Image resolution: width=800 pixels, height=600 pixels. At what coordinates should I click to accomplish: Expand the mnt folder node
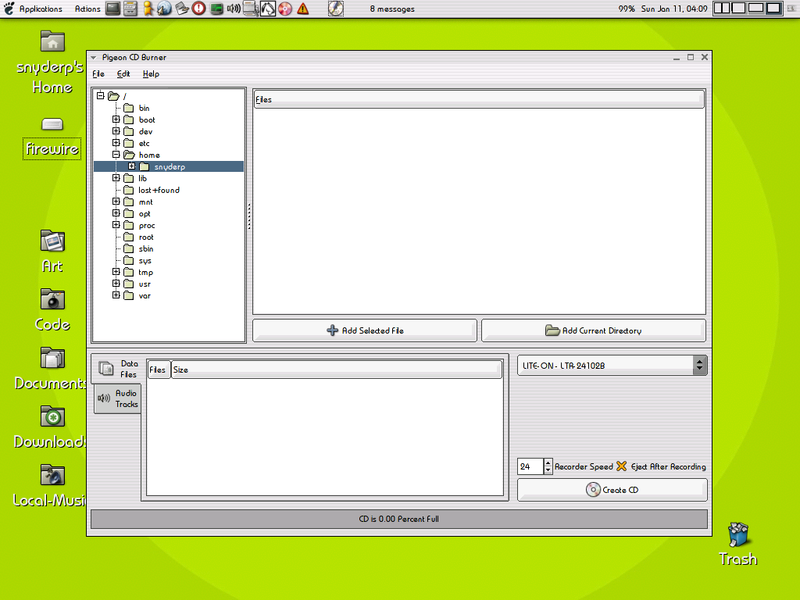(116, 202)
